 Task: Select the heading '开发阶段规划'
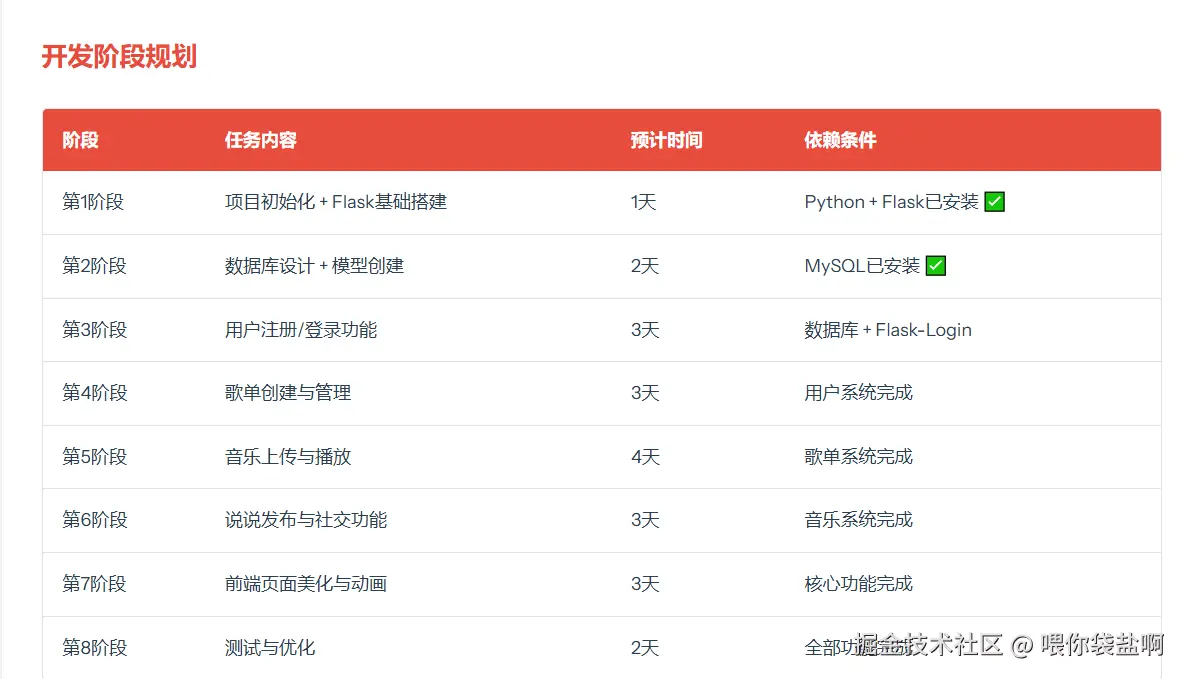pos(119,57)
